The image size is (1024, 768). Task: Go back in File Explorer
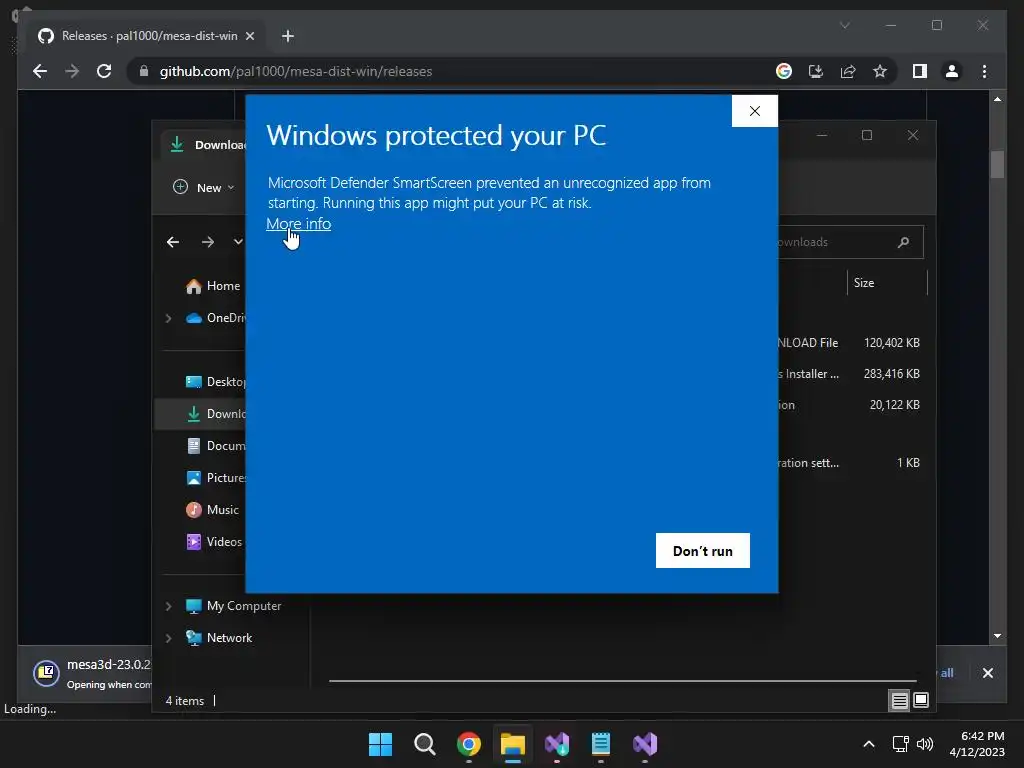coord(173,242)
